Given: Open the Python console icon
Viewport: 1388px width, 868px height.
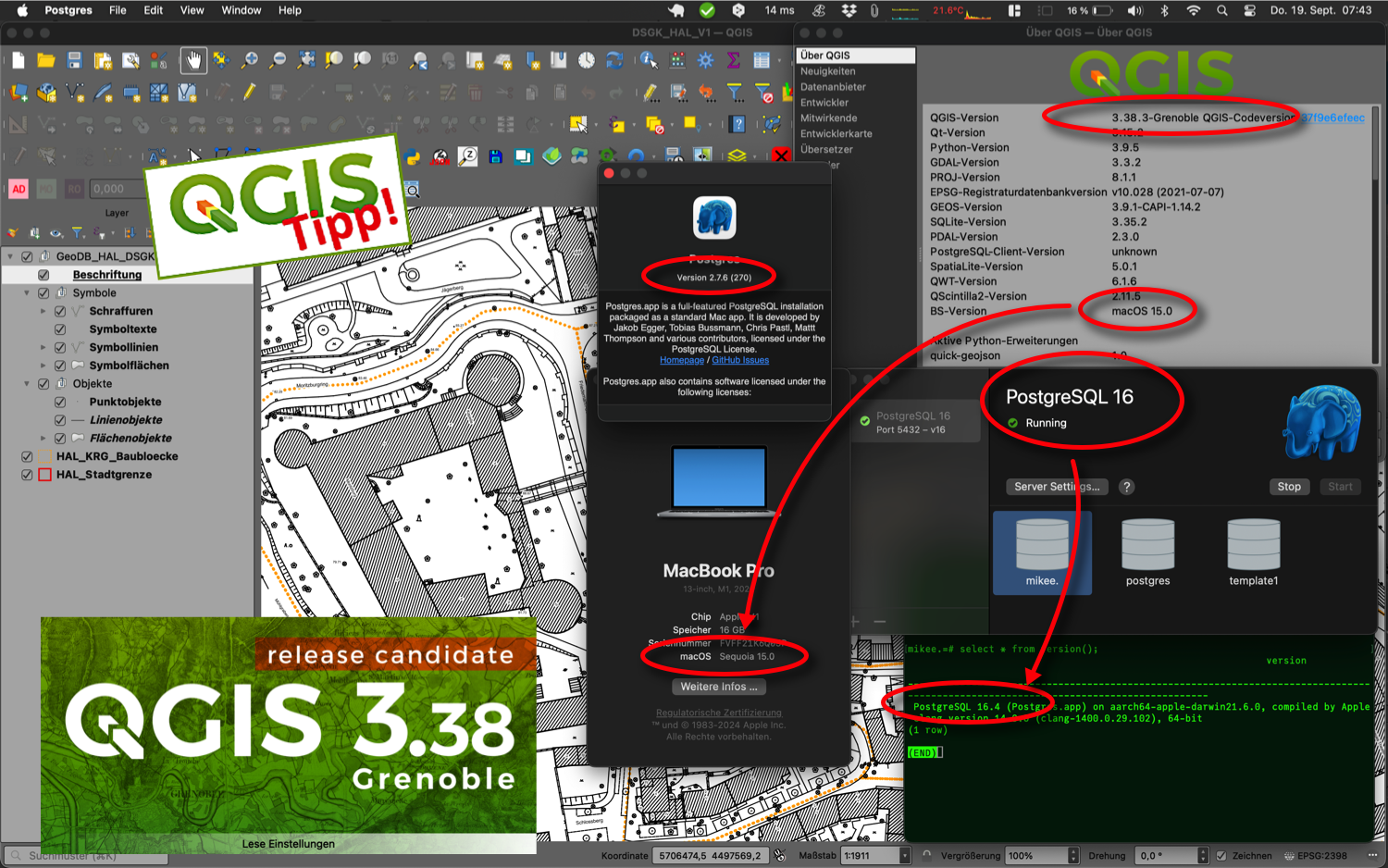Looking at the screenshot, I should pos(411,155).
